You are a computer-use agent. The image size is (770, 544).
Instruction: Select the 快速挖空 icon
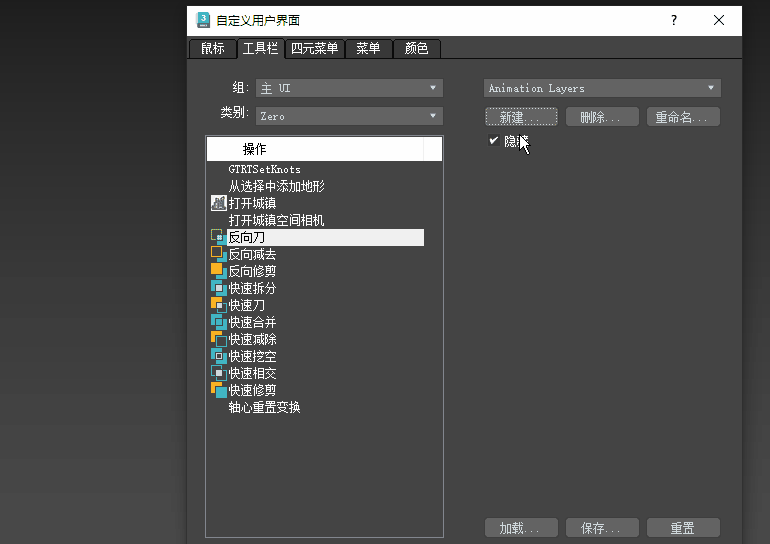[x=218, y=356]
